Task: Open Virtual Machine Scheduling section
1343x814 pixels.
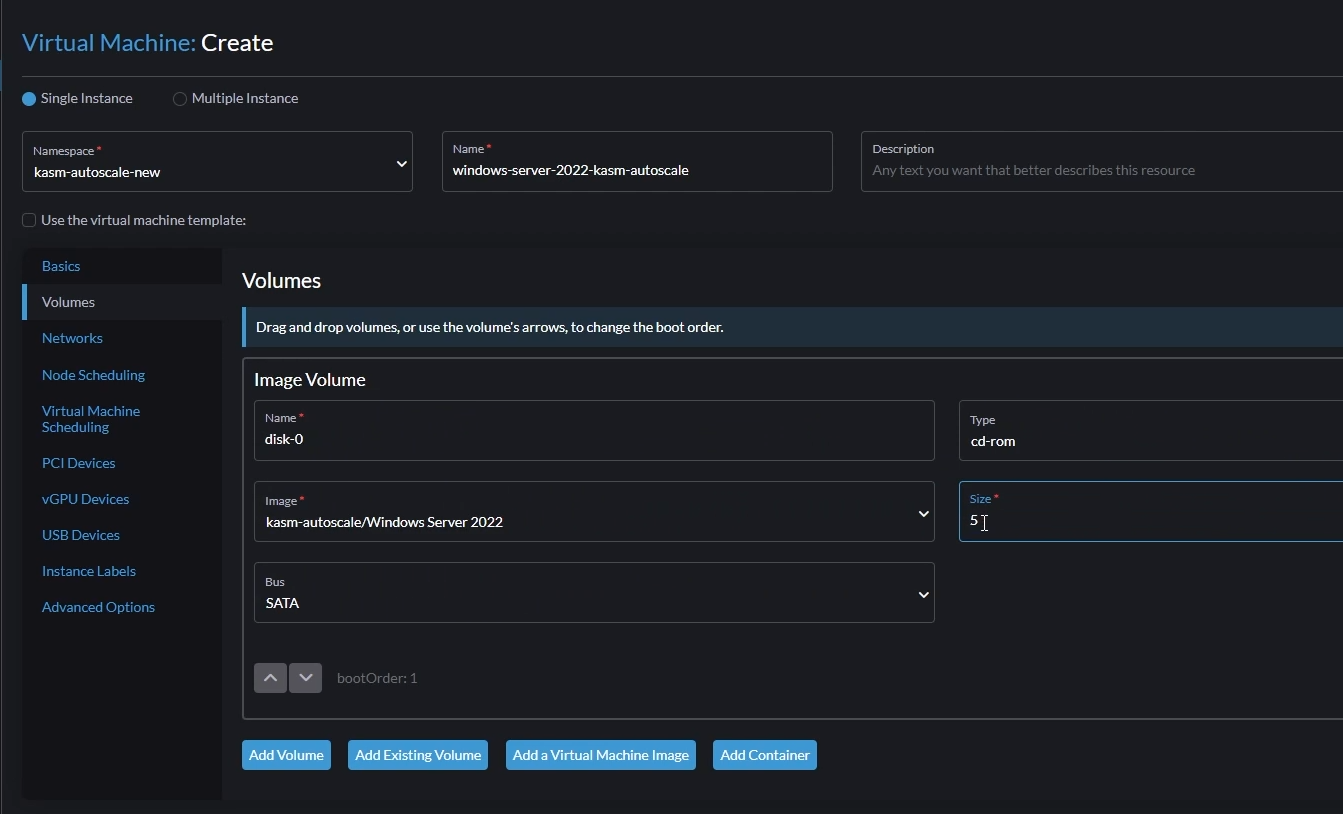Action: (90, 419)
